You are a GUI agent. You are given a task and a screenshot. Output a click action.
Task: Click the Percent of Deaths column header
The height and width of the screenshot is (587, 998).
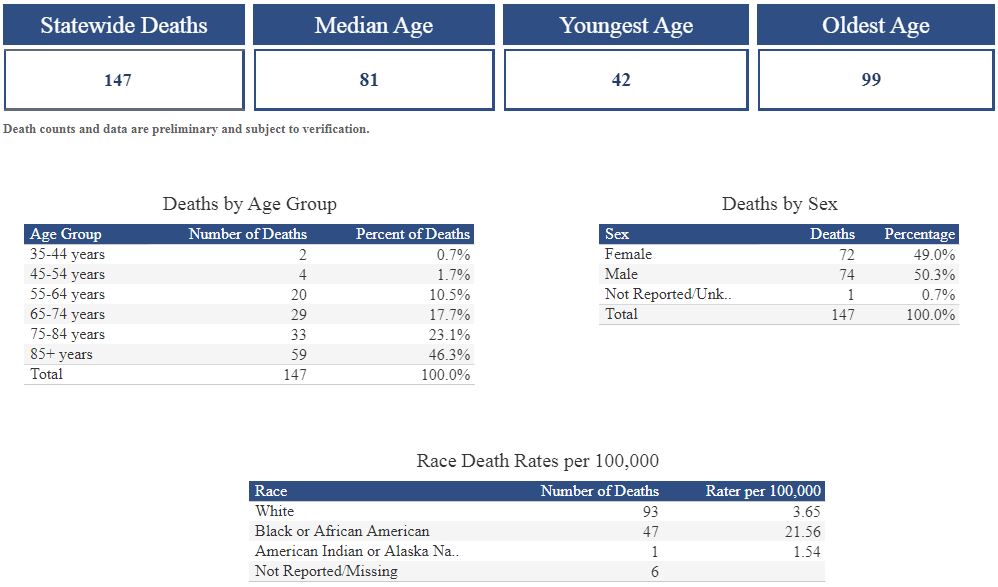(x=412, y=234)
